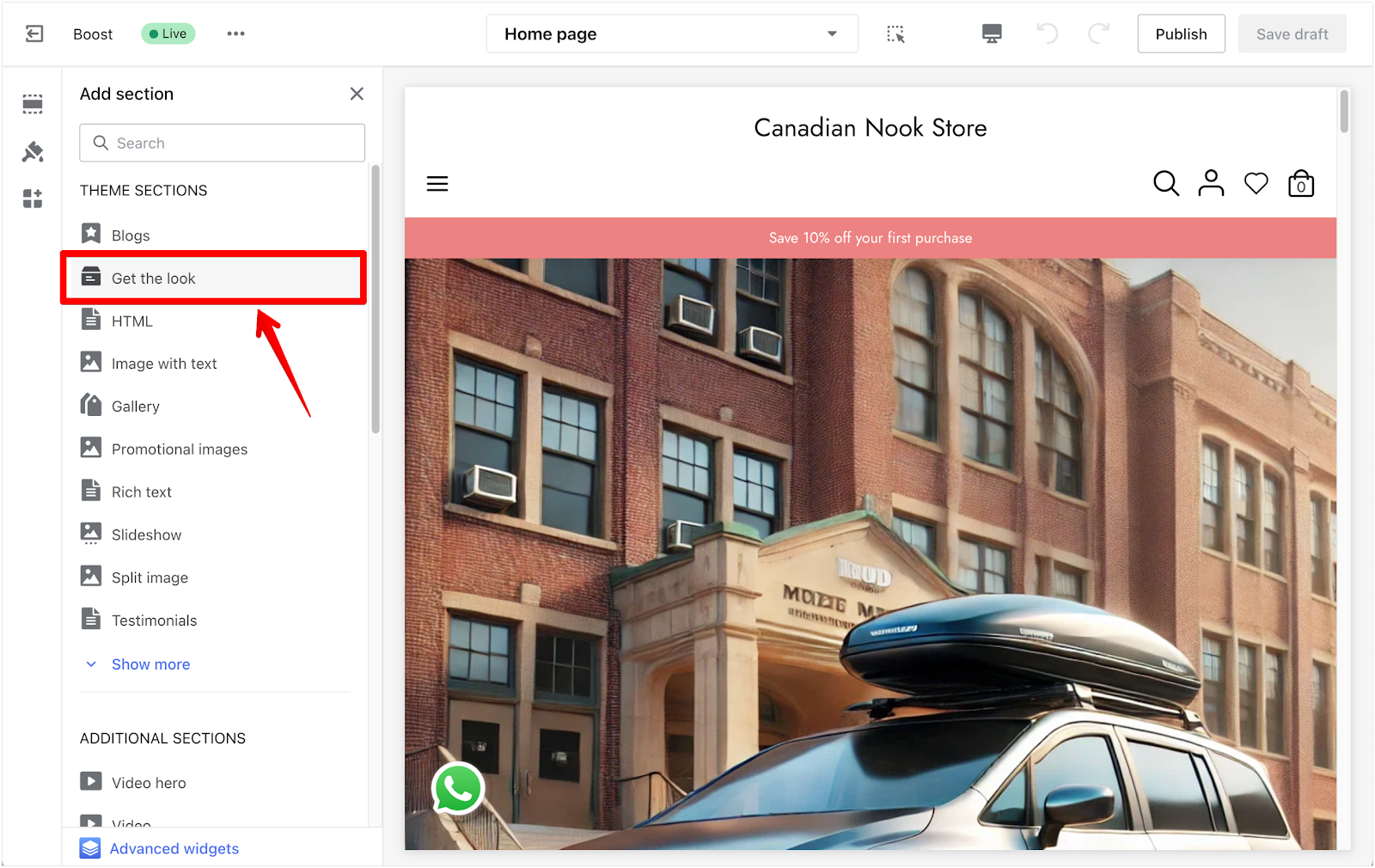
Task: Switch to desktop preview icon
Action: point(992,34)
